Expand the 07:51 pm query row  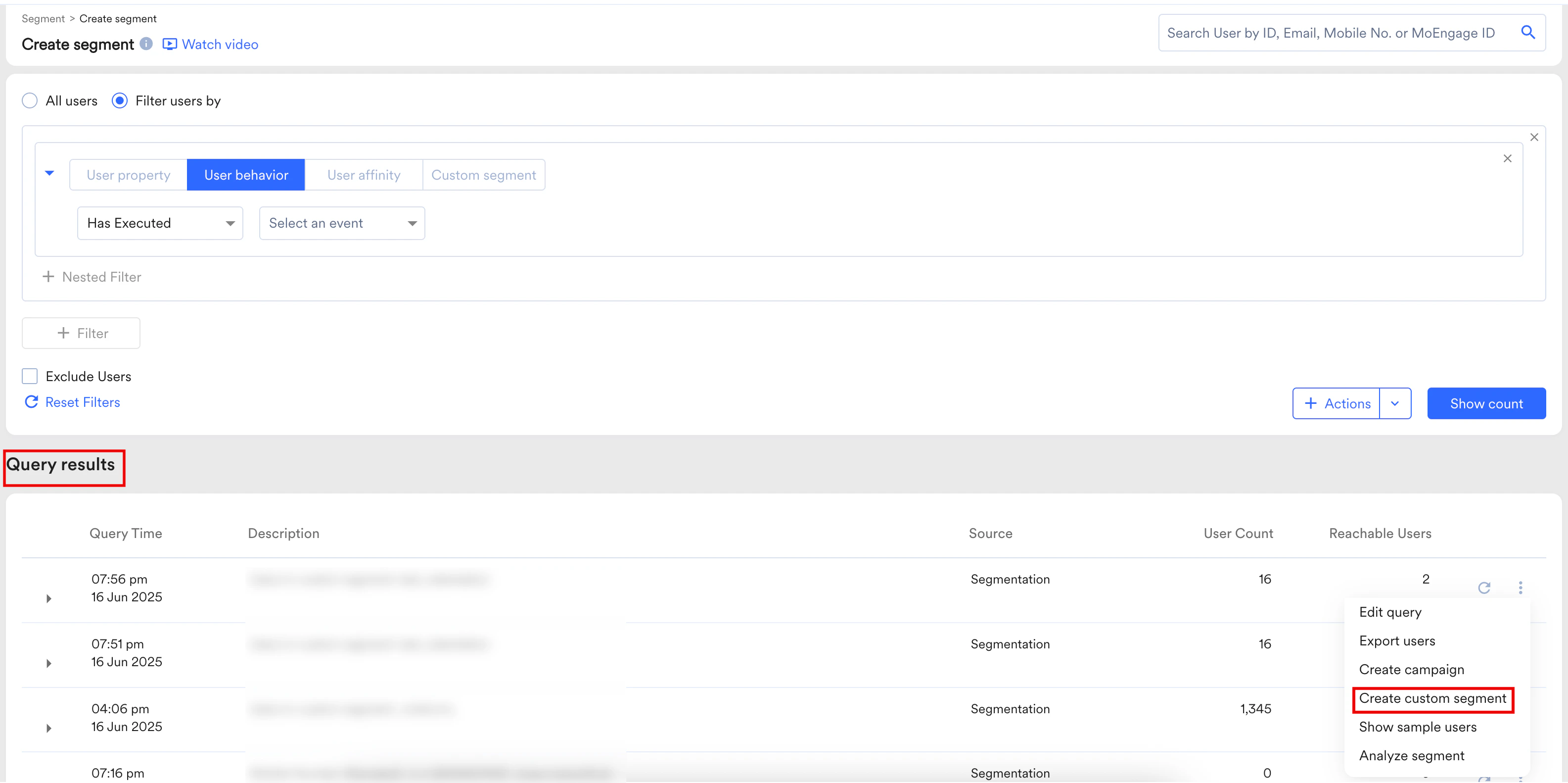(x=48, y=663)
